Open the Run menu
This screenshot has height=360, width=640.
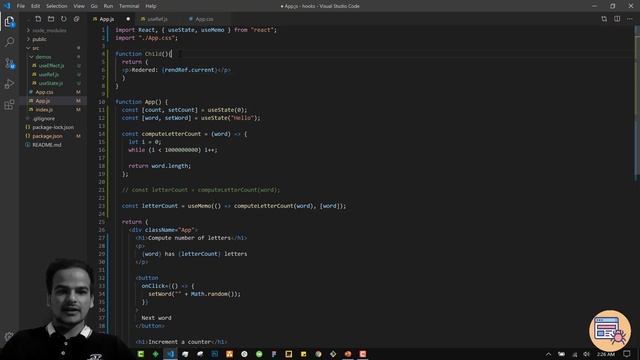pos(108,6)
